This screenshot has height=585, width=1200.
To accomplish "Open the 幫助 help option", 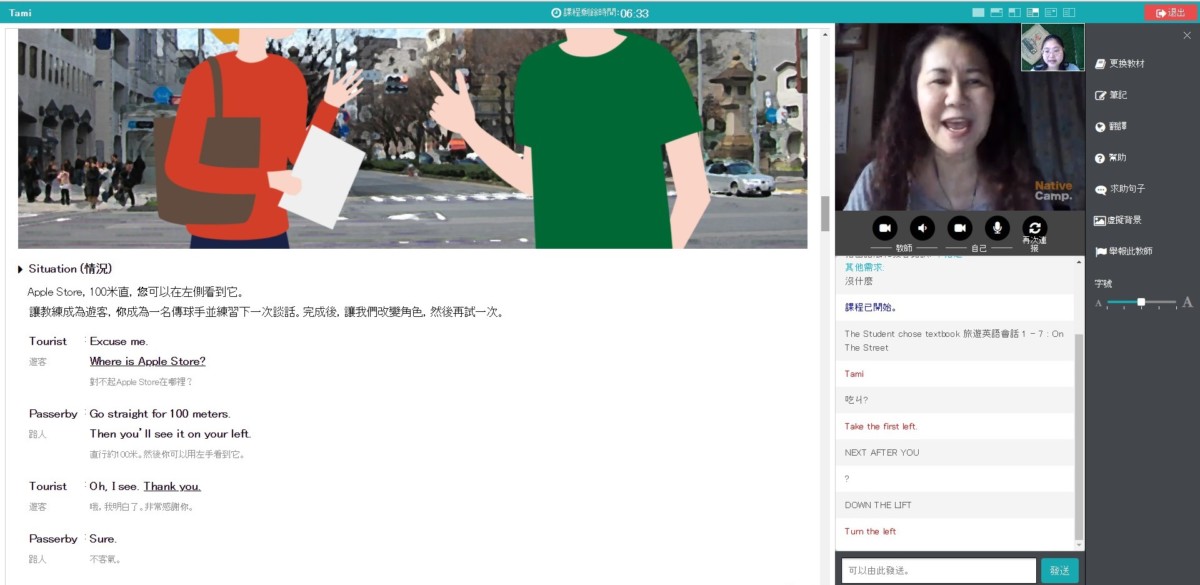I will pos(1112,158).
